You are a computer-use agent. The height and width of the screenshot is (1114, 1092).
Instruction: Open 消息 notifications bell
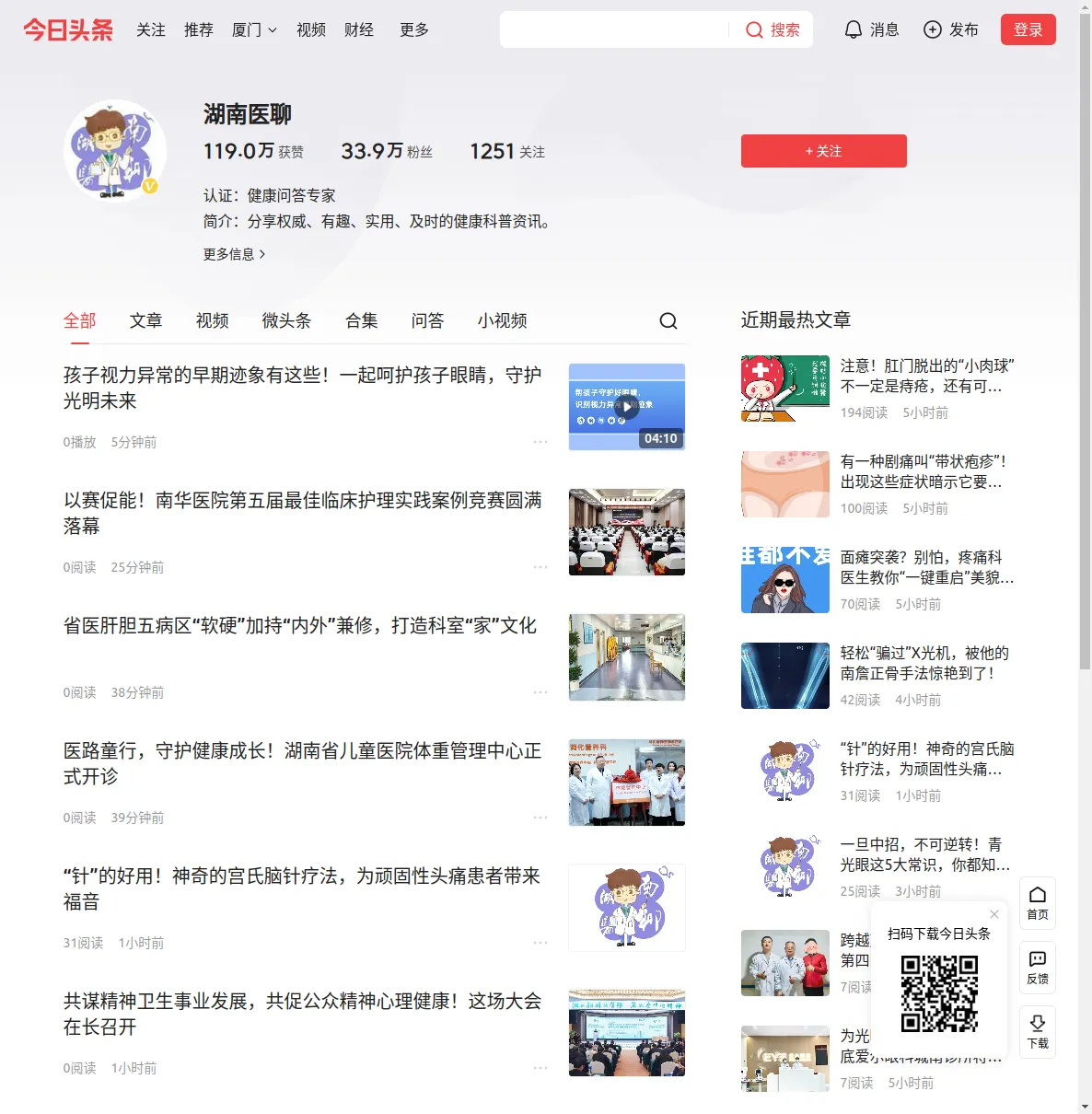click(x=872, y=29)
